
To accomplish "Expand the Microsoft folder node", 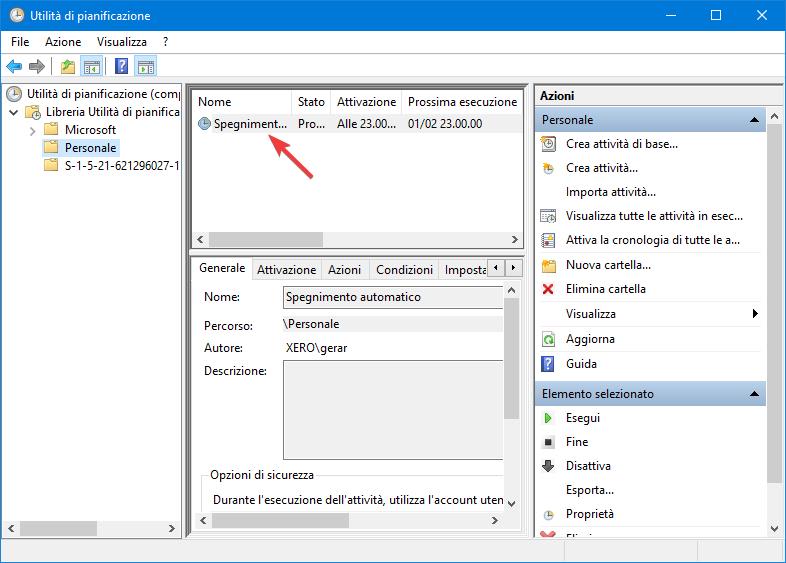I will point(33,131).
